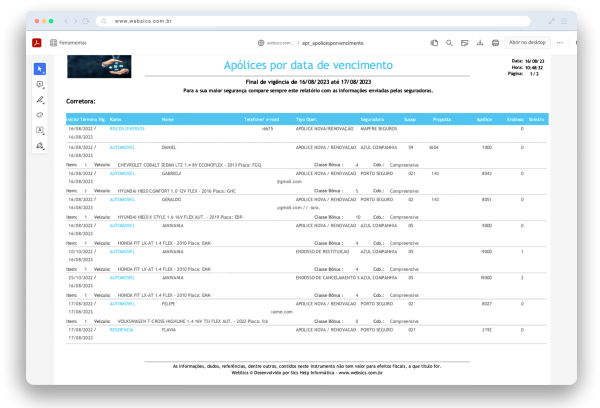This screenshot has height=408, width=600.
Task: Click the name FLAVIA
Action: (x=169, y=330)
